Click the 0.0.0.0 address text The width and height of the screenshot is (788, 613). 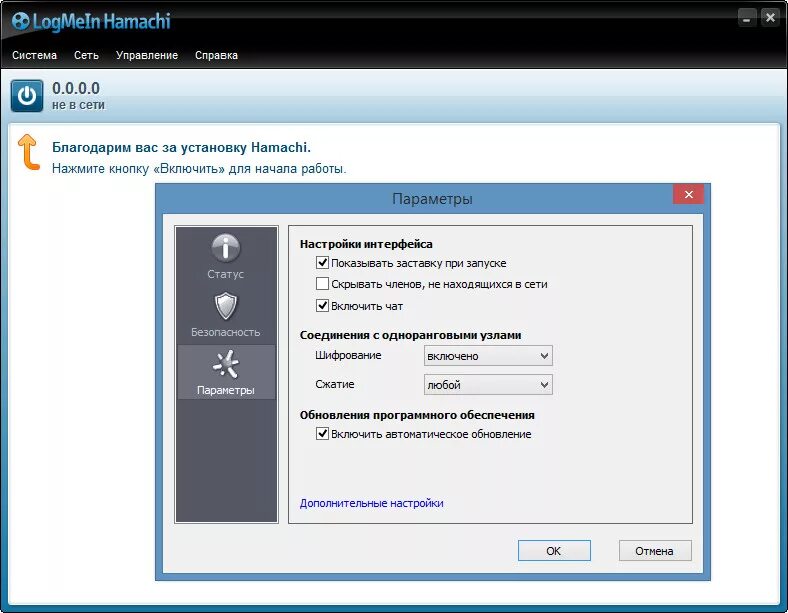point(76,88)
